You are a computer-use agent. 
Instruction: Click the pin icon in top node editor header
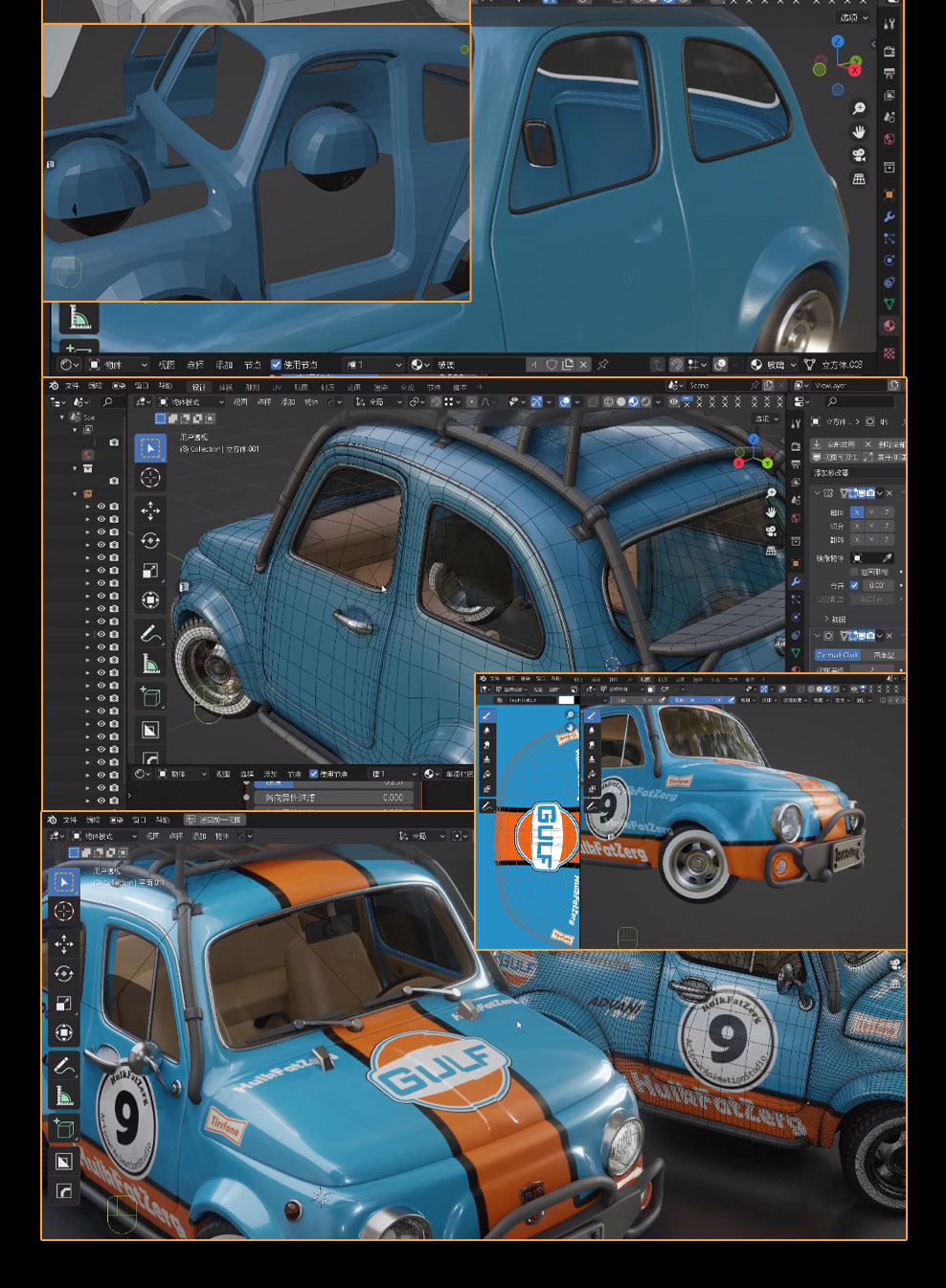602,365
